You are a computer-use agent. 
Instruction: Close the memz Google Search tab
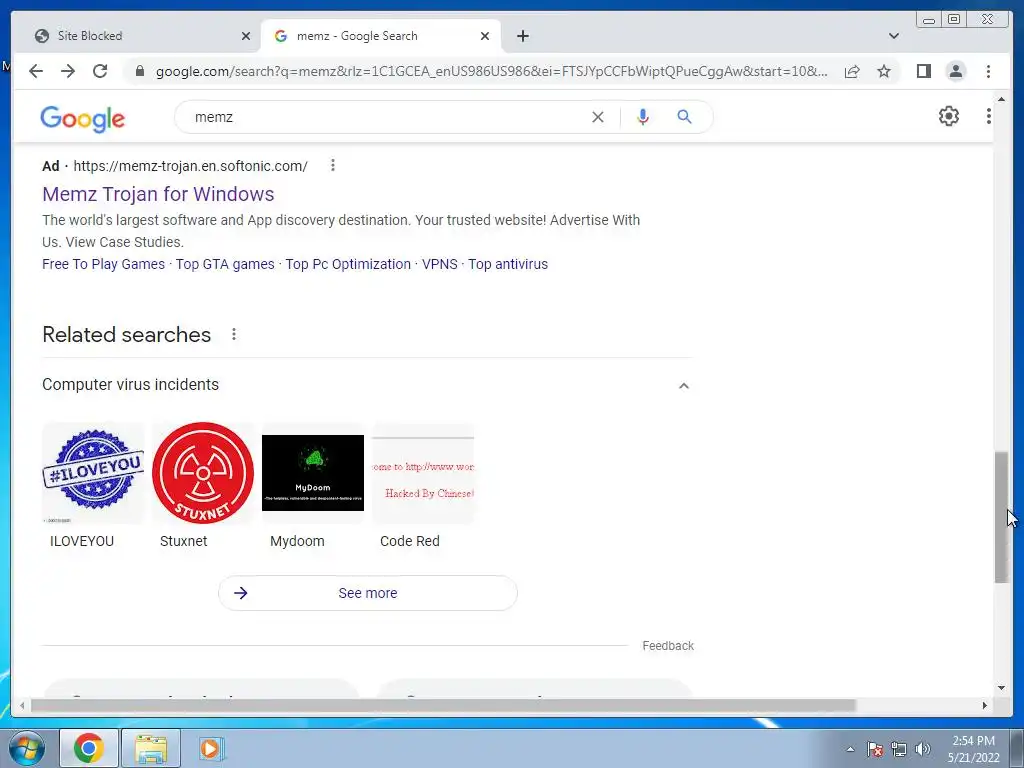click(x=485, y=36)
